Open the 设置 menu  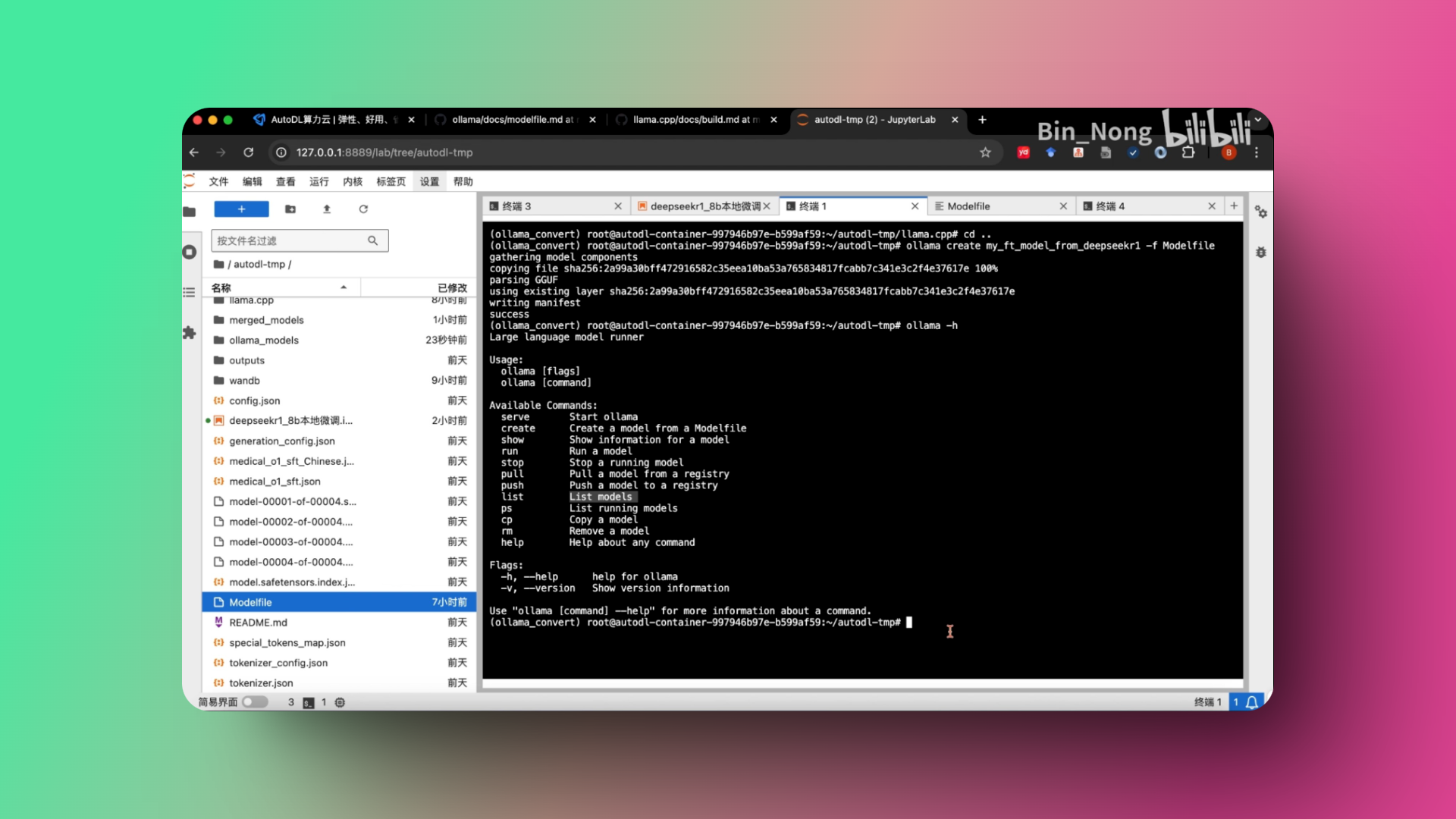pos(429,182)
